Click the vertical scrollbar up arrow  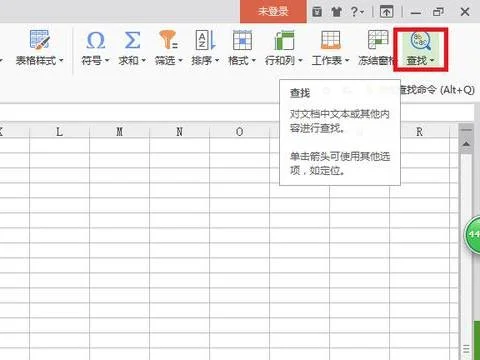click(x=466, y=144)
